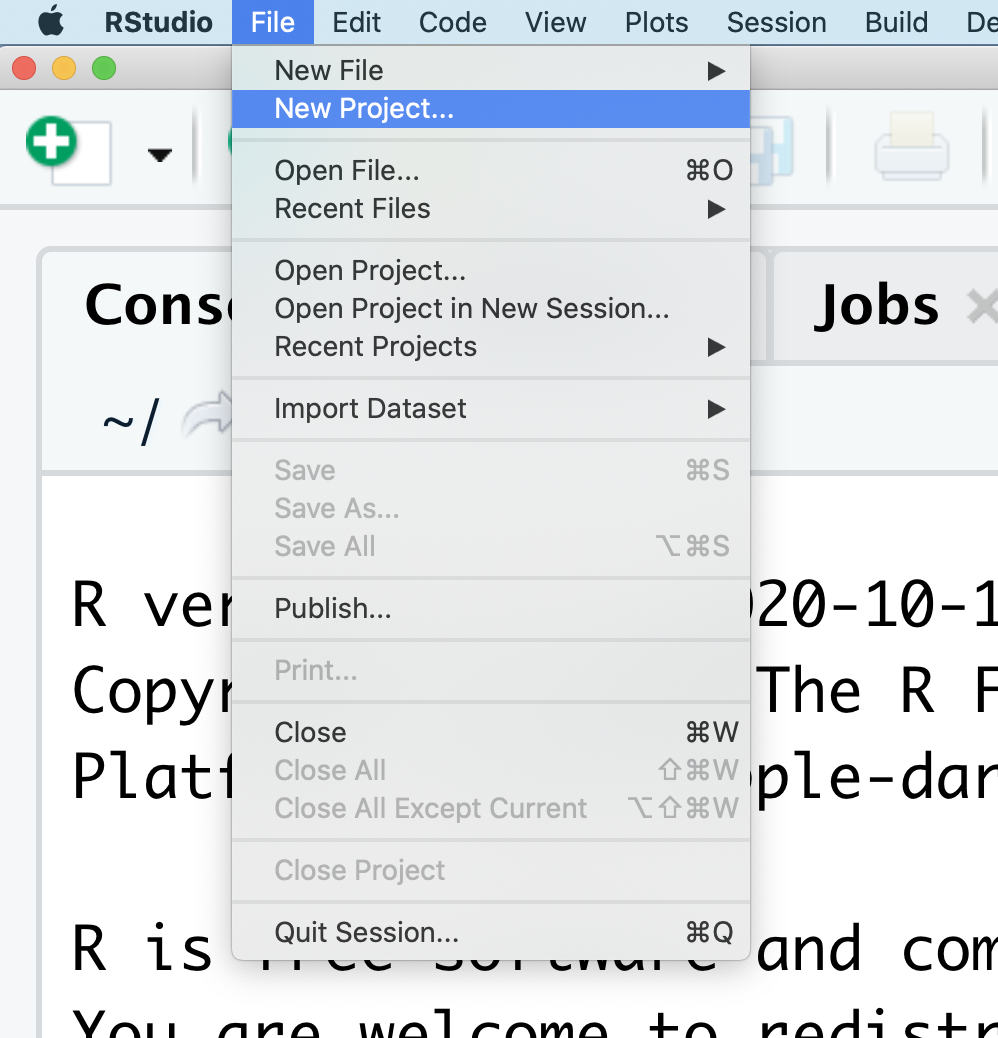Viewport: 998px width, 1038px height.
Task: Expand the Recent Projects submenu
Action: [x=715, y=347]
